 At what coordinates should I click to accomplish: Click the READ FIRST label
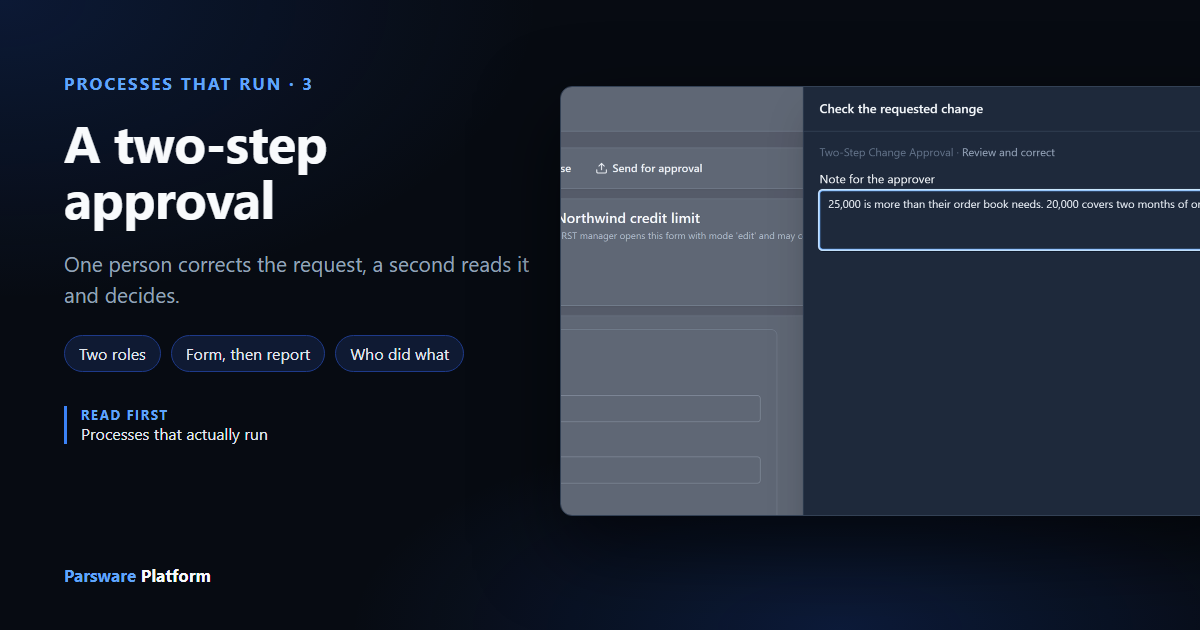(124, 415)
